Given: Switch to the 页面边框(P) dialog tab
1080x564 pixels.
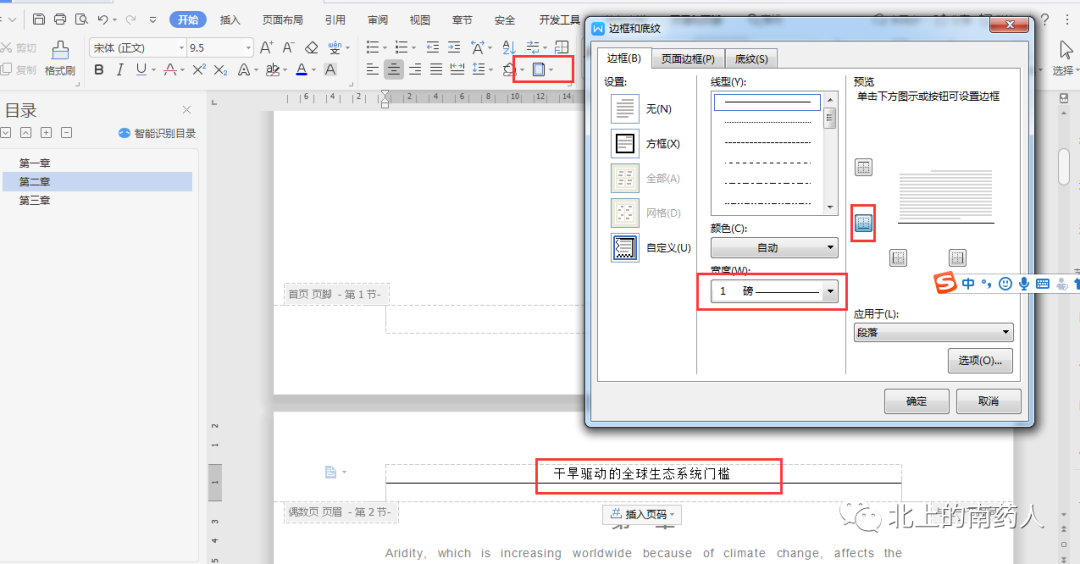Looking at the screenshot, I should pyautogui.click(x=687, y=59).
